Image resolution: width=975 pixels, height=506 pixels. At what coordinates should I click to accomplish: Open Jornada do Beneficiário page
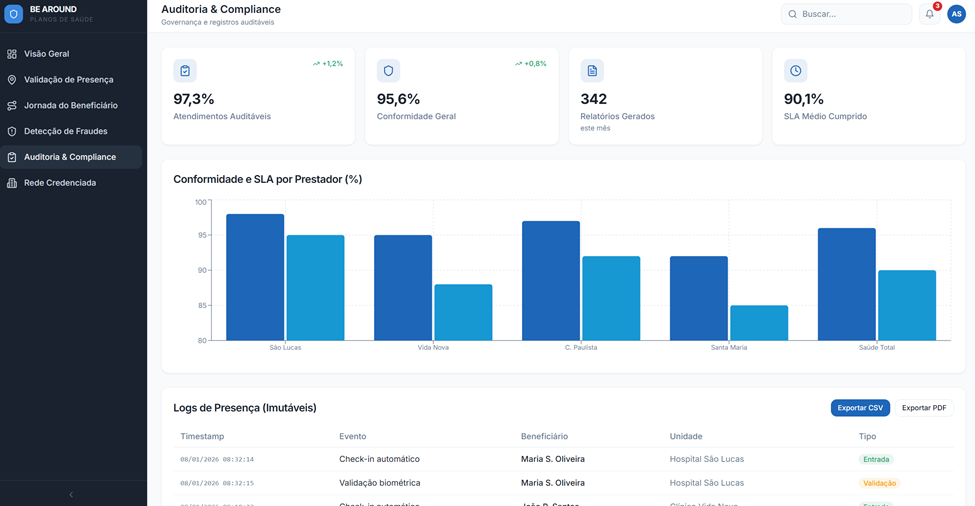click(x=71, y=106)
